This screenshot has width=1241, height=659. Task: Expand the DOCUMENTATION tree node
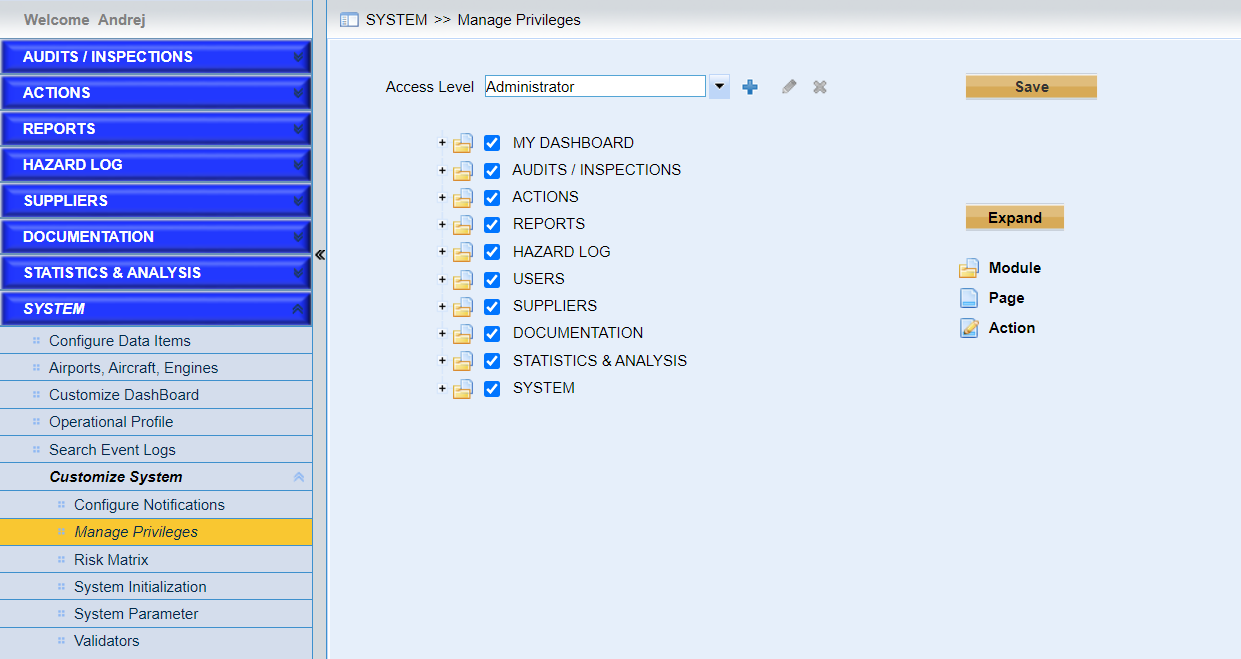pos(442,334)
